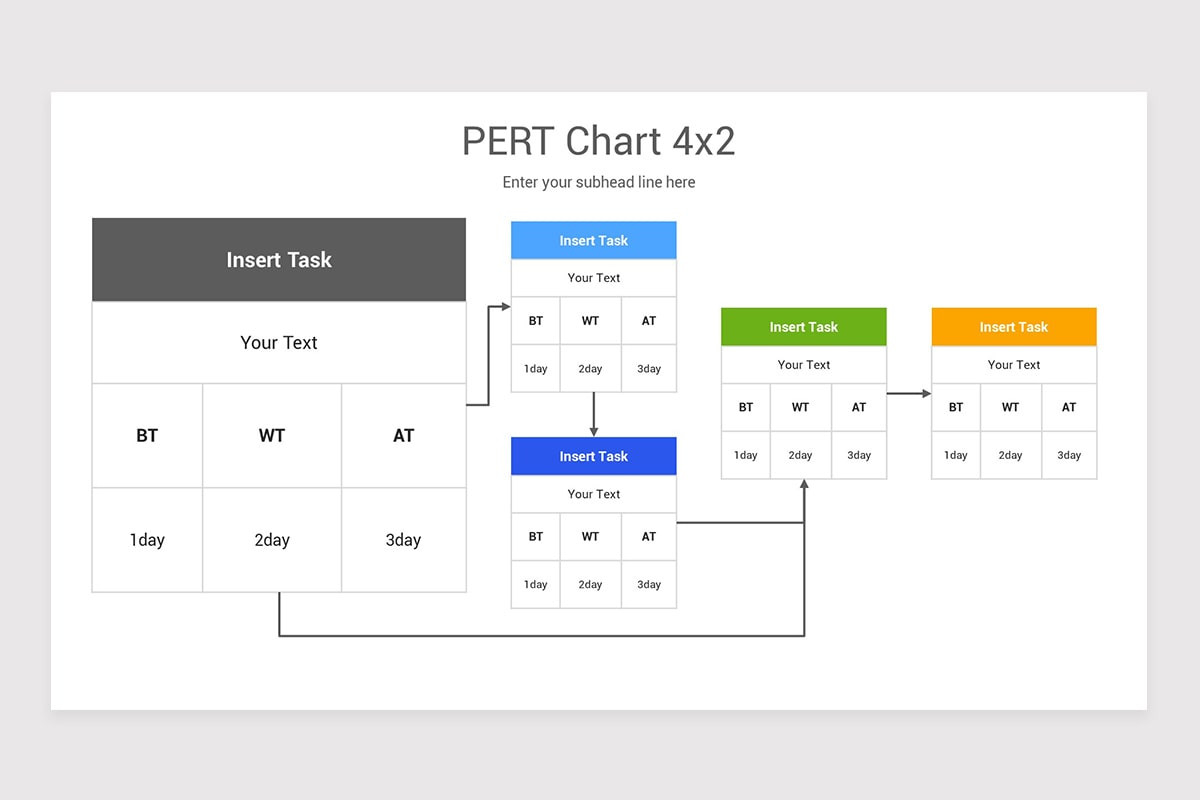Select the AT cell in the dark blue table
This screenshot has height=800, width=1200.
coord(648,536)
